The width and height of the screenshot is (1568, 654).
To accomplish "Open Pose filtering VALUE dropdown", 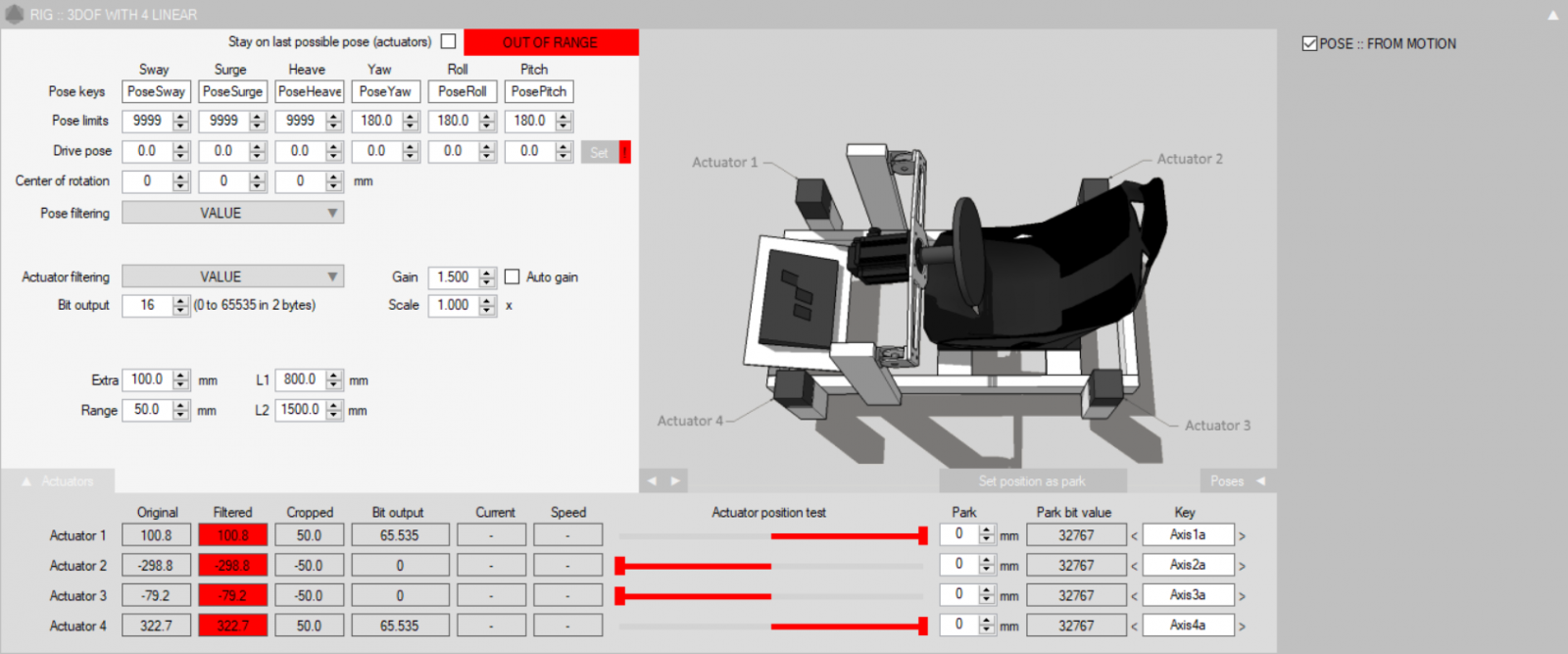I will [232, 213].
